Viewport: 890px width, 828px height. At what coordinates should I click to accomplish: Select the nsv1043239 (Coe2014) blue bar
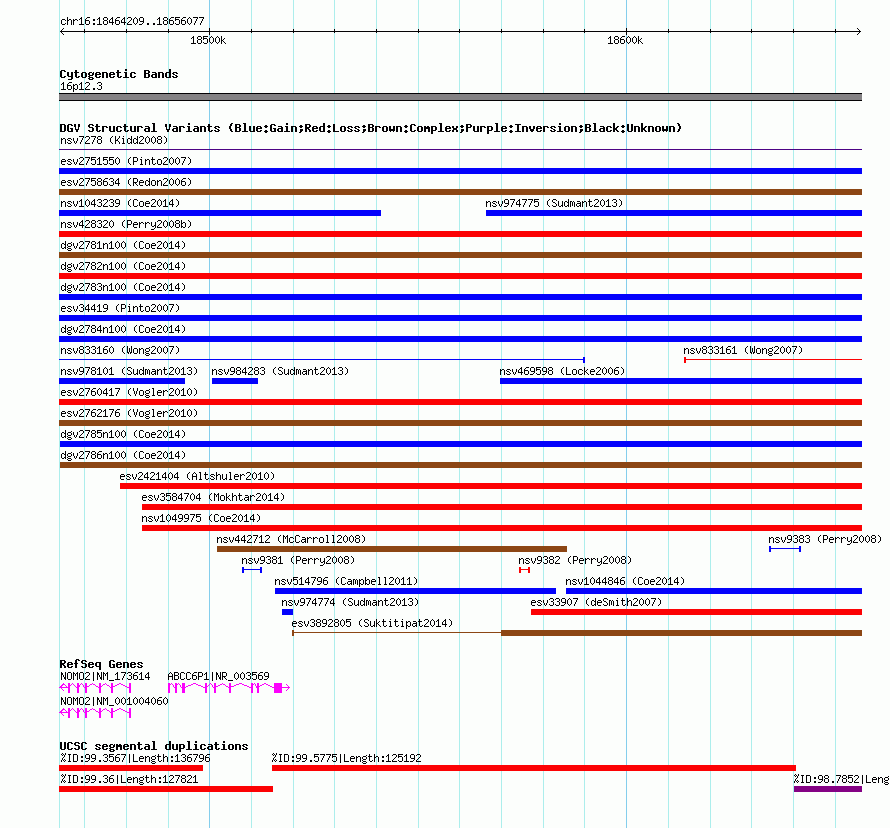(x=220, y=213)
